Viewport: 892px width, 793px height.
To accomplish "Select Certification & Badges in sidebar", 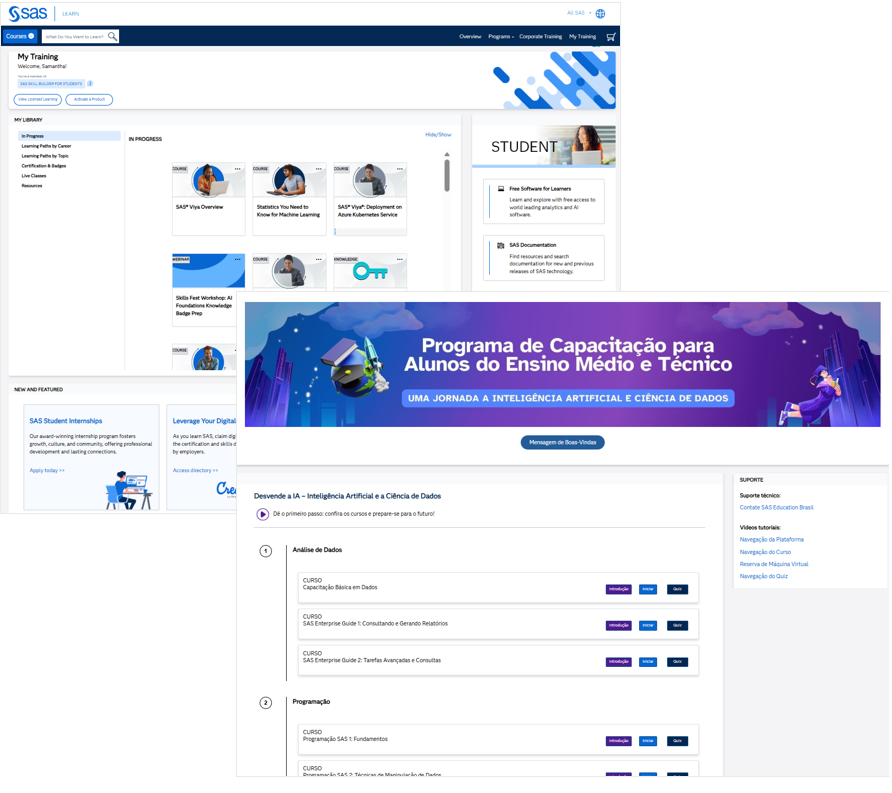I will 44,166.
